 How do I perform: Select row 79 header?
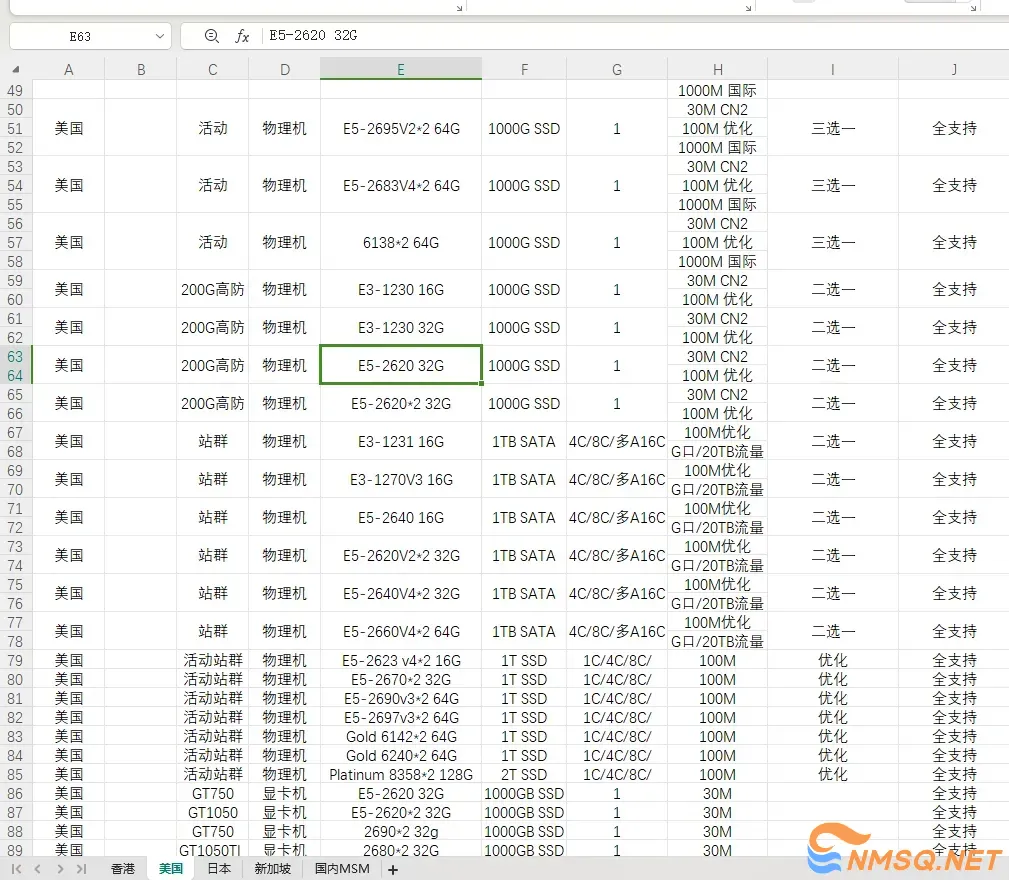coord(15,661)
